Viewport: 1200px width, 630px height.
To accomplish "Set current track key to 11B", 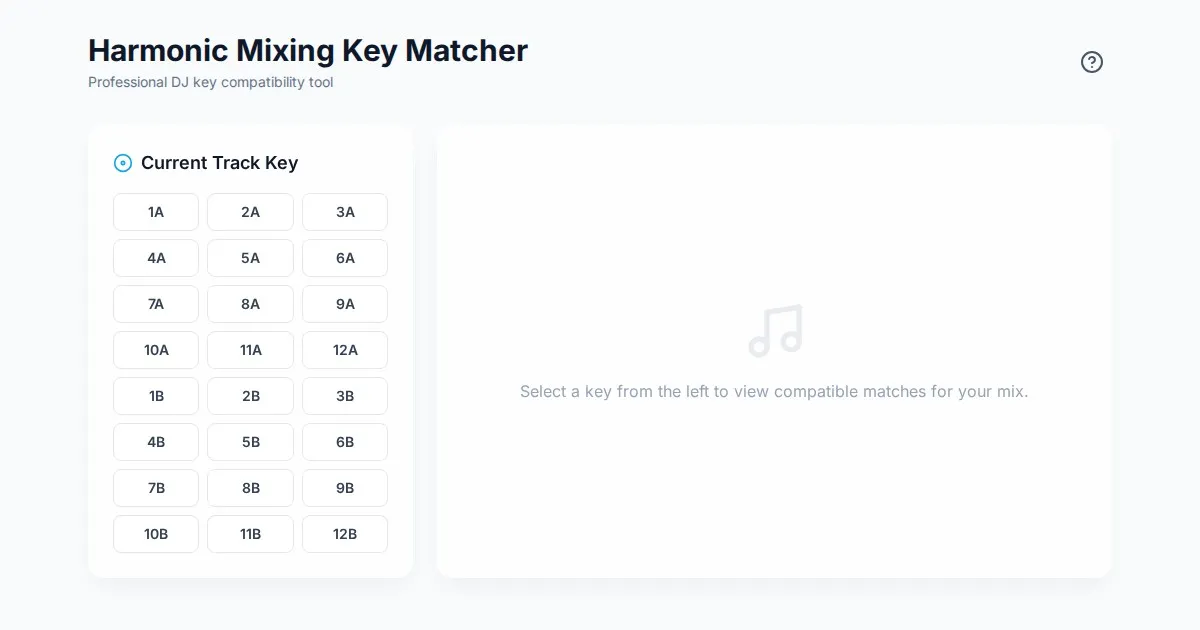I will (250, 534).
